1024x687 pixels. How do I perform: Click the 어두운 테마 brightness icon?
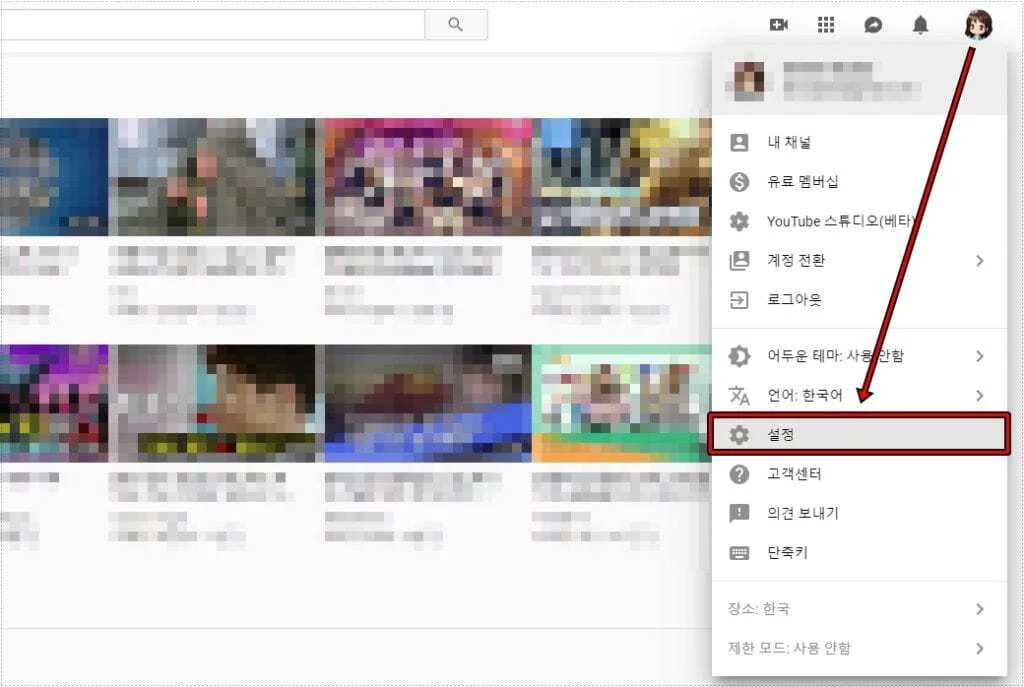click(739, 356)
